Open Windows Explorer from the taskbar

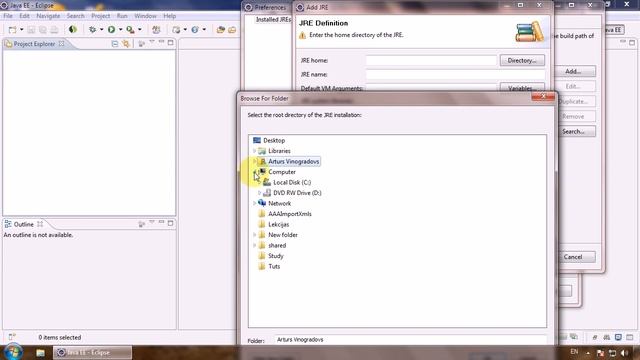40,353
